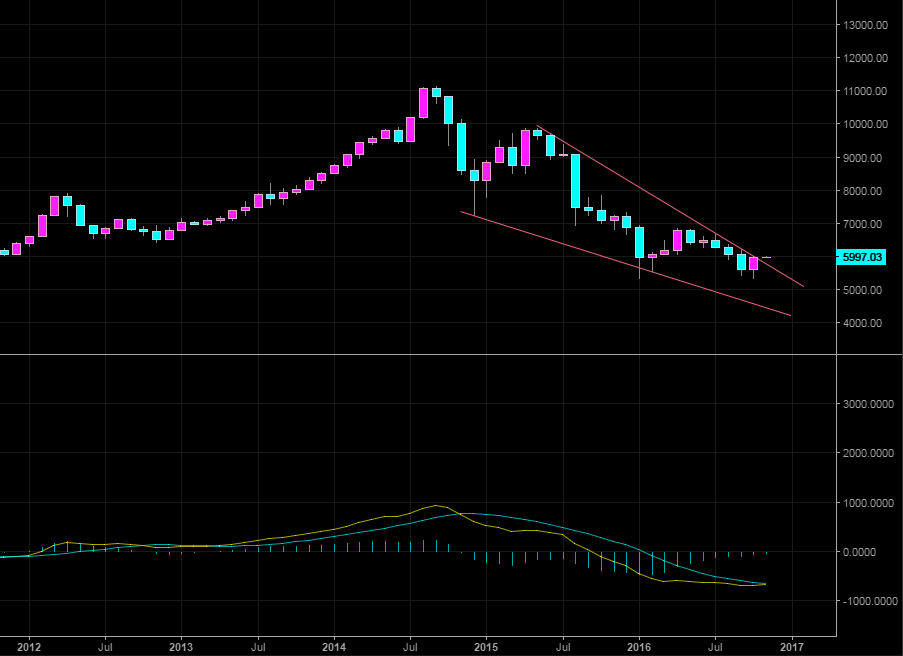Select the 12000.00 price level label
Viewport: 903px width, 656px height.
pos(865,58)
